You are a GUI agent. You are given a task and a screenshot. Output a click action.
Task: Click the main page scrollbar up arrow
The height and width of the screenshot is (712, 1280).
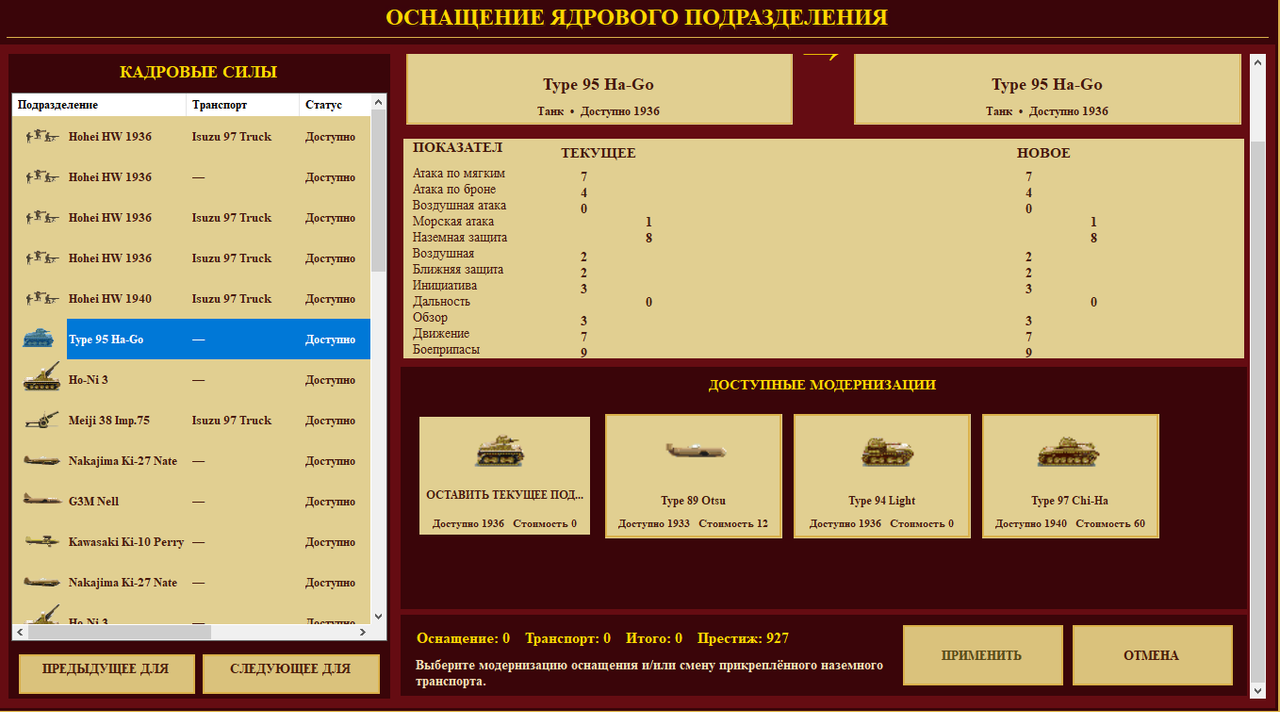[1258, 62]
